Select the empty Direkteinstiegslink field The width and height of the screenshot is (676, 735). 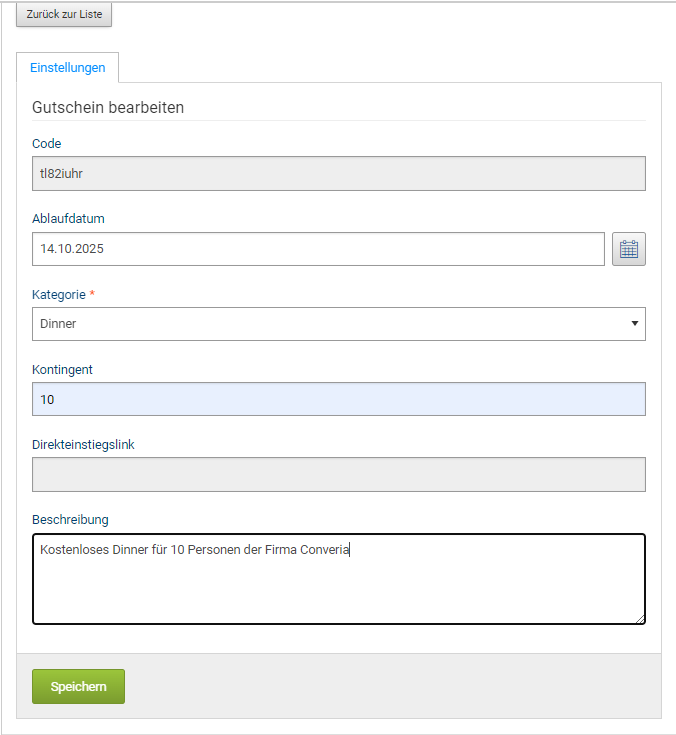click(338, 474)
